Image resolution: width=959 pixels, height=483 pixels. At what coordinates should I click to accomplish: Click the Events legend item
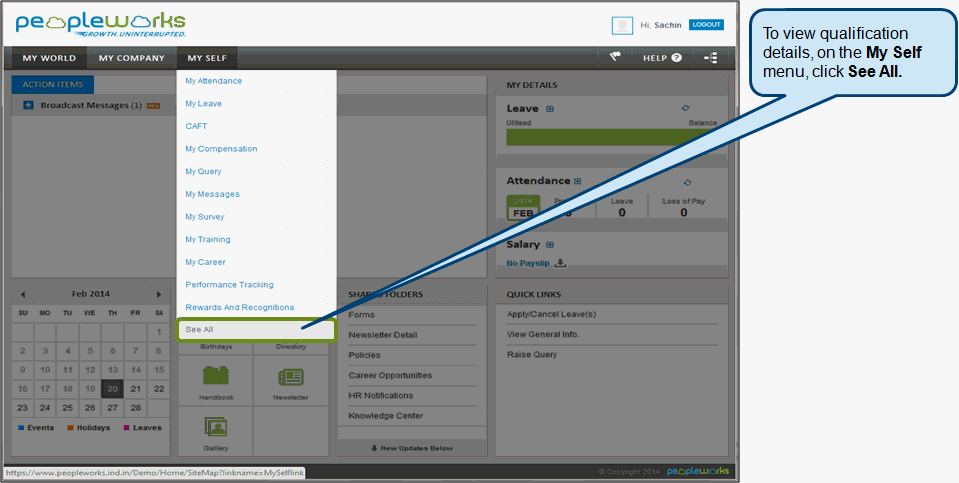[x=36, y=428]
